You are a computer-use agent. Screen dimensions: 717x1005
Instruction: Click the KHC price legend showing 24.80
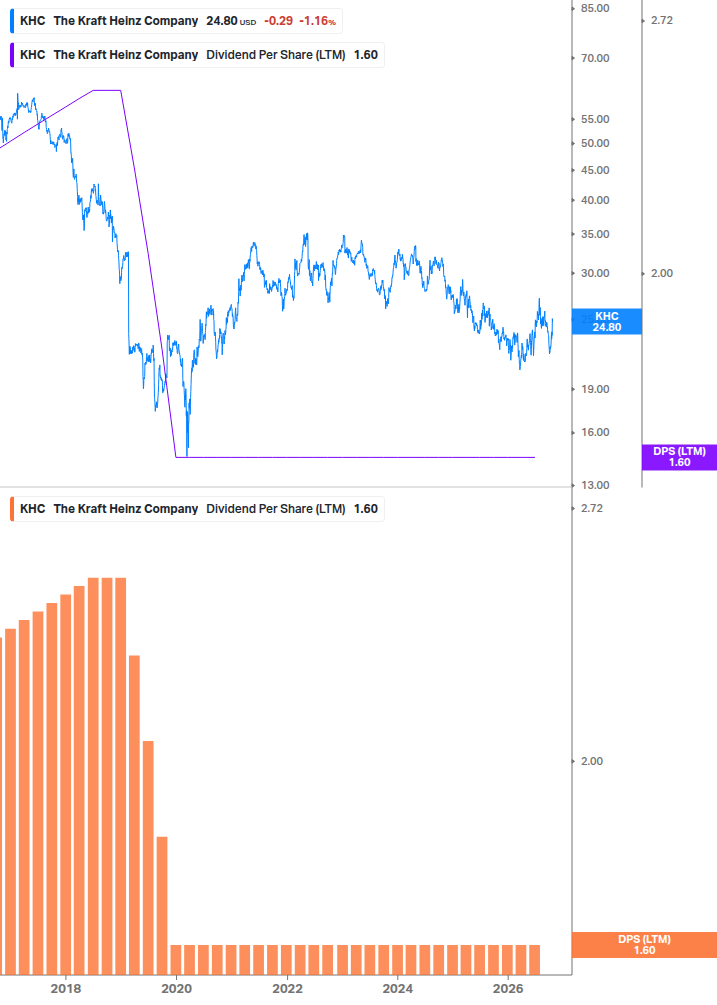(x=176, y=21)
